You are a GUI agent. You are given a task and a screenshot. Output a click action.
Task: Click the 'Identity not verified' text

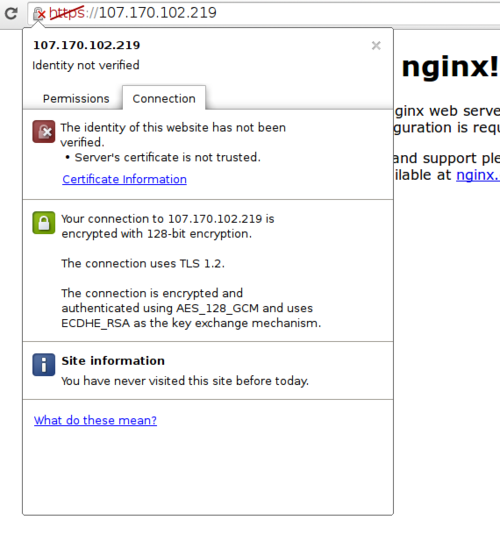(86, 65)
